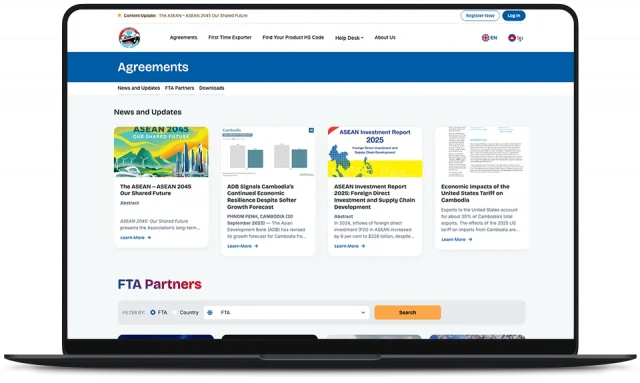
Task: Click the bell icon next to Content Update
Action: 119,16
